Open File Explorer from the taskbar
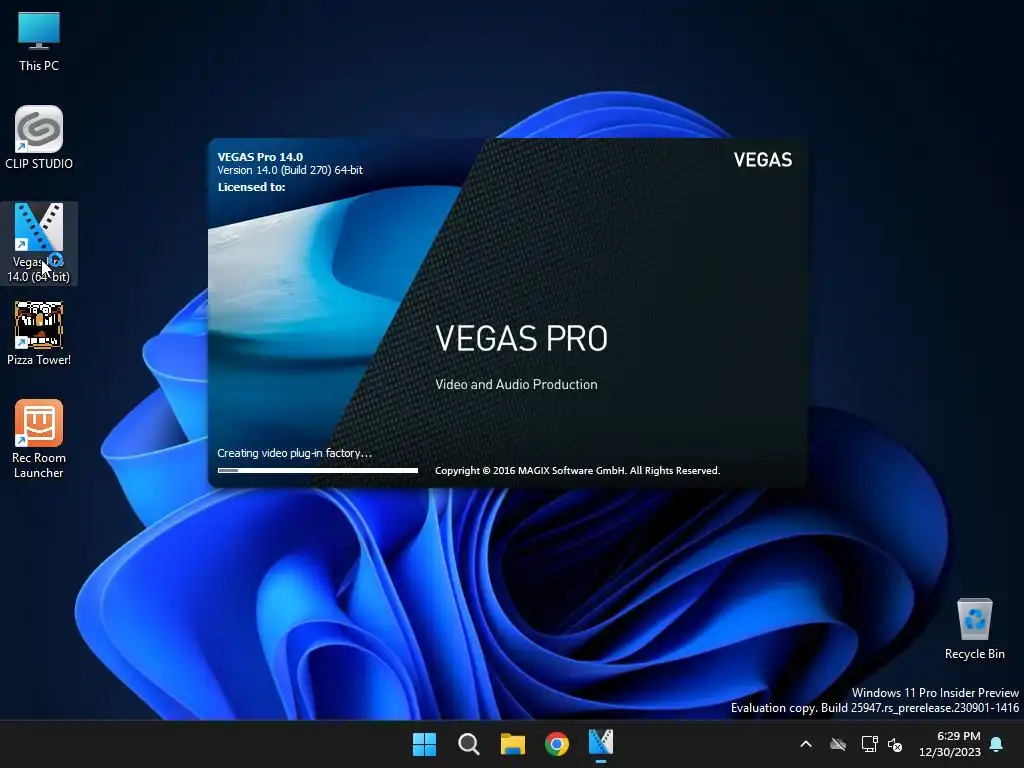Screen dimensions: 1024x768 [x=513, y=744]
